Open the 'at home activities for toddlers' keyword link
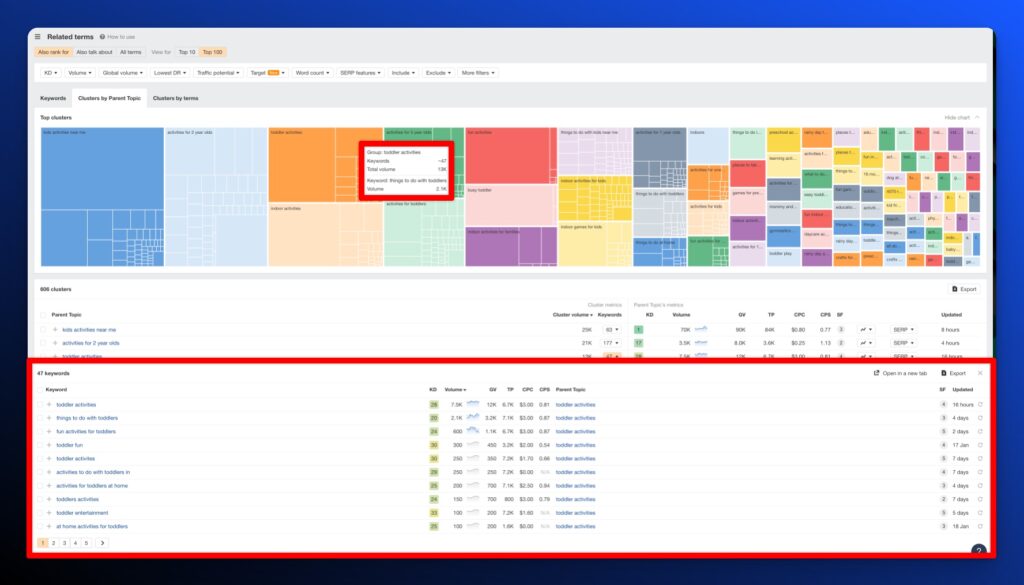Viewport: 1024px width, 585px height. coord(92,526)
